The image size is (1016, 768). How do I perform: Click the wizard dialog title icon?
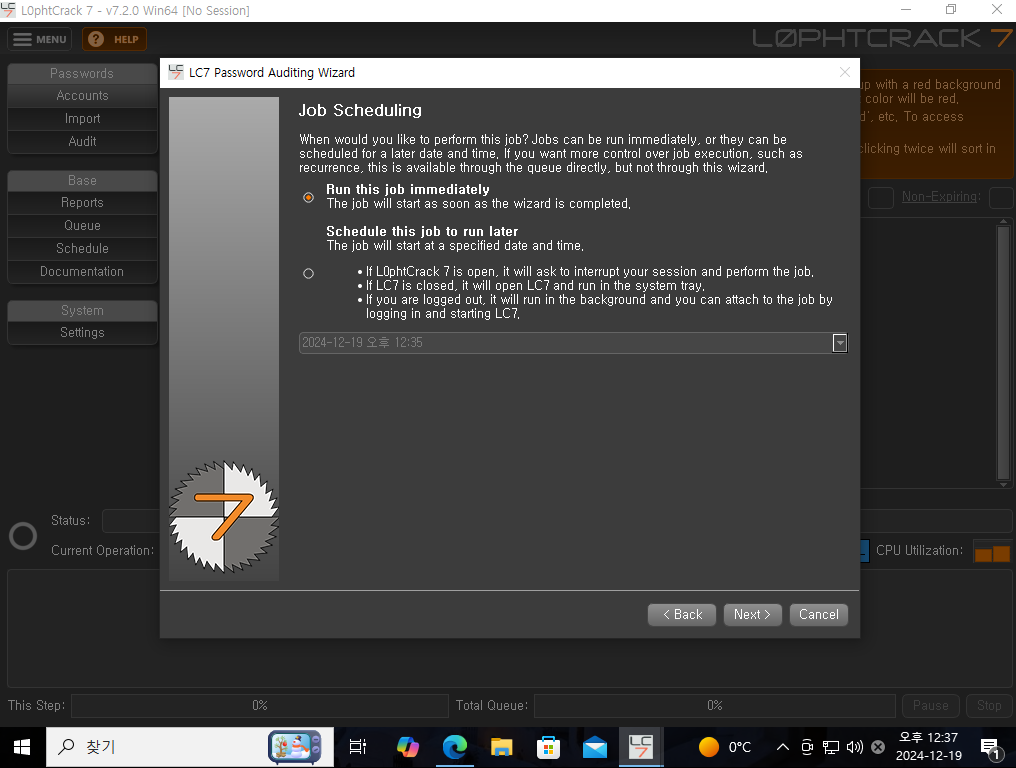point(176,73)
